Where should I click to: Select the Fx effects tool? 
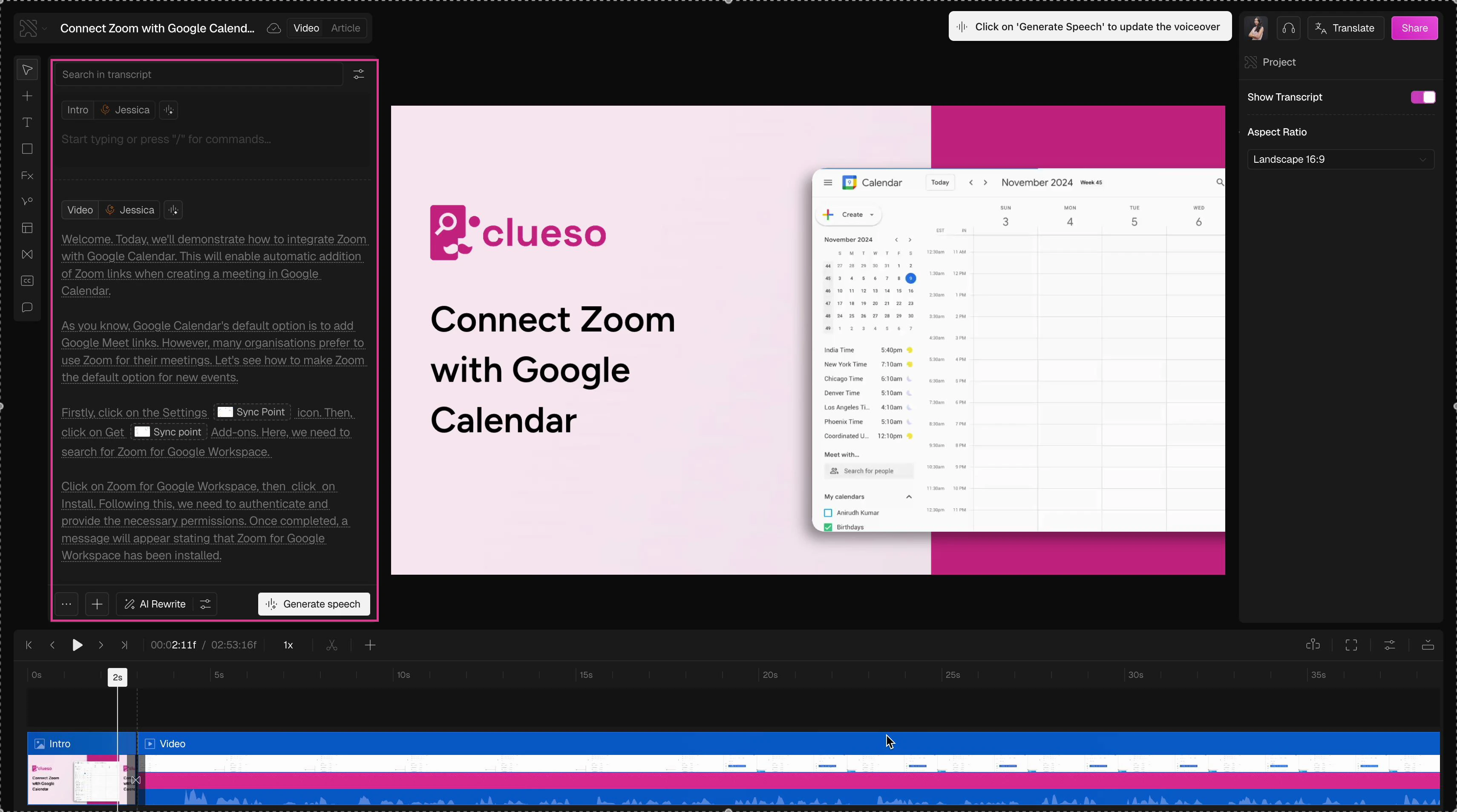coord(27,176)
